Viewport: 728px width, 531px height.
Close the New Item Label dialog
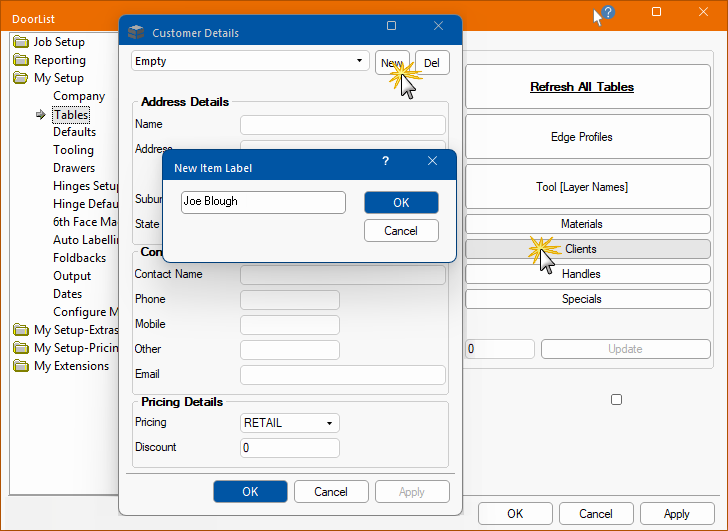(x=433, y=161)
